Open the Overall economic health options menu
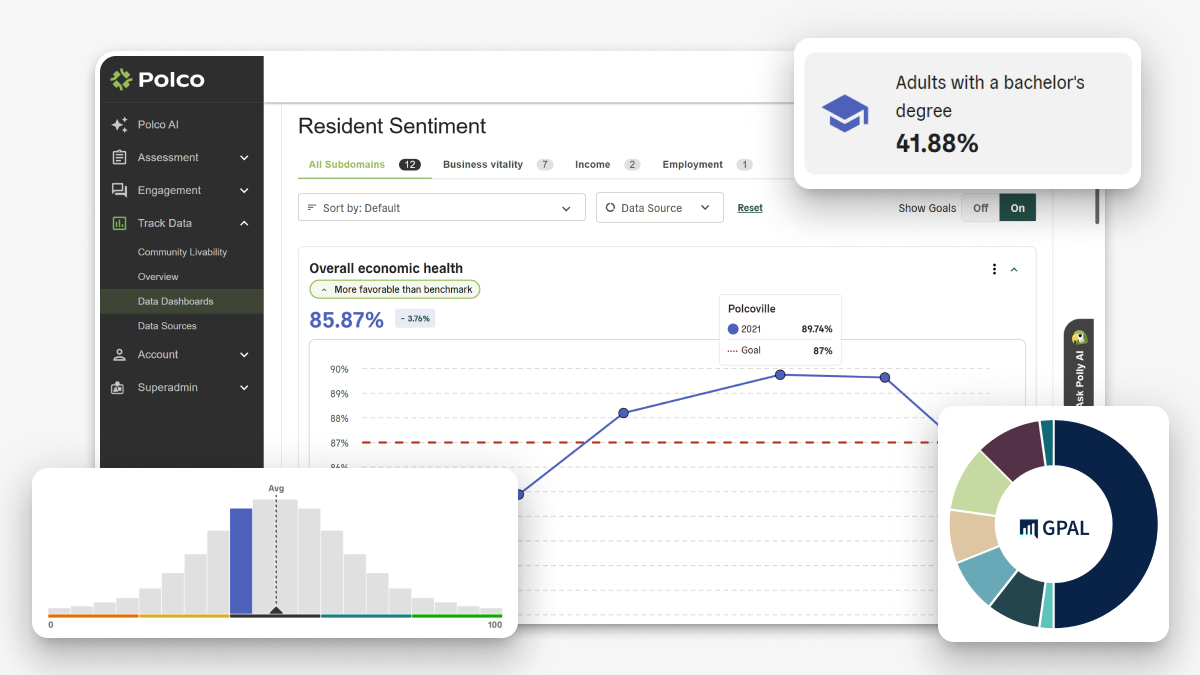 pos(994,268)
